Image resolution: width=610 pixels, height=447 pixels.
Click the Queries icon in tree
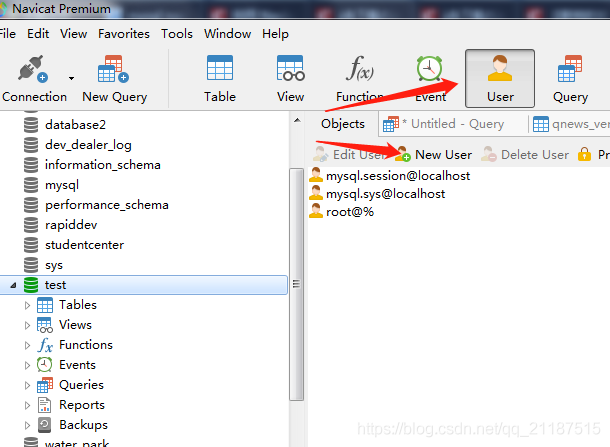(x=45, y=385)
